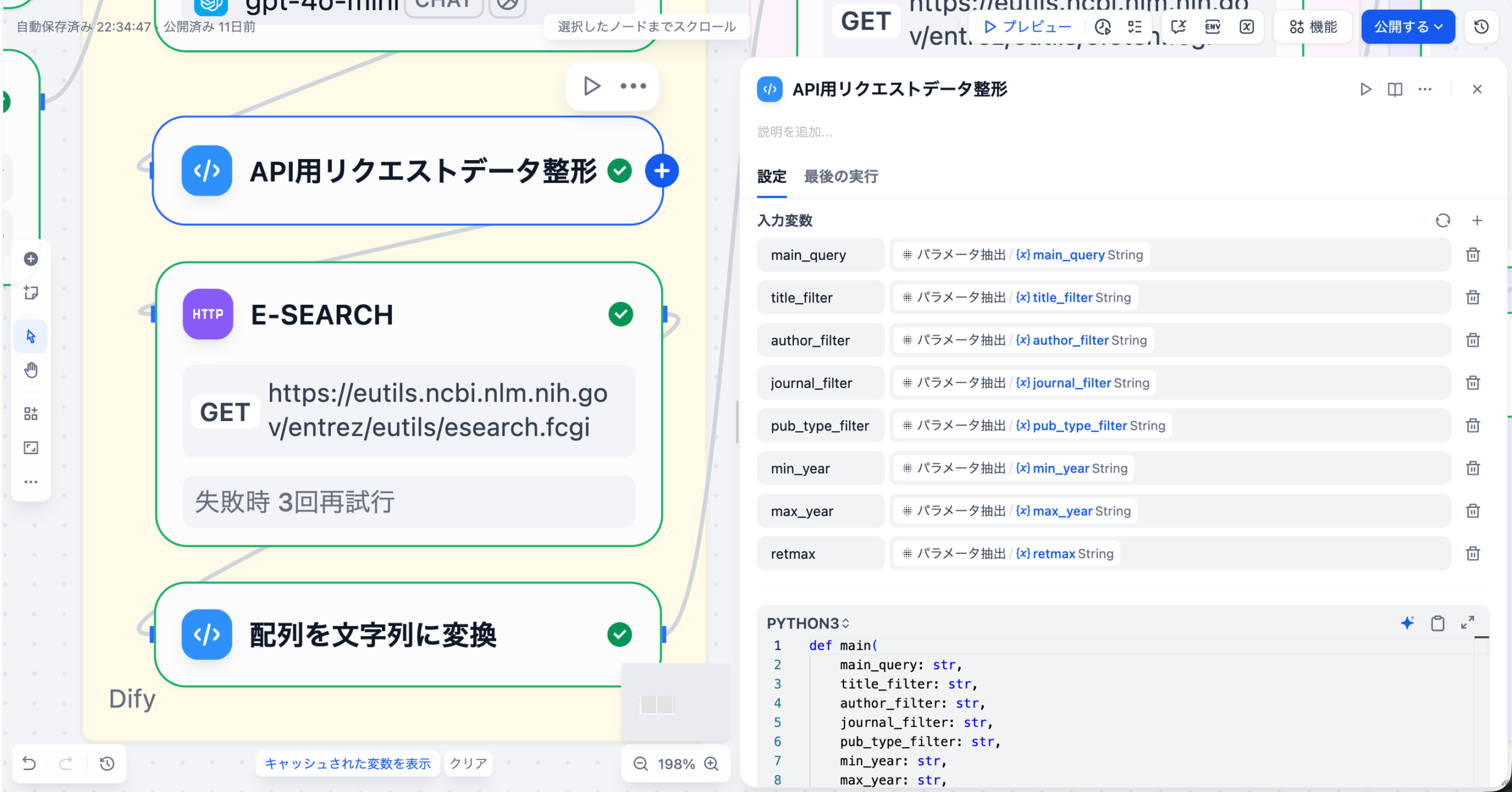
Task: Click the プレビュー preview button
Action: click(1028, 27)
